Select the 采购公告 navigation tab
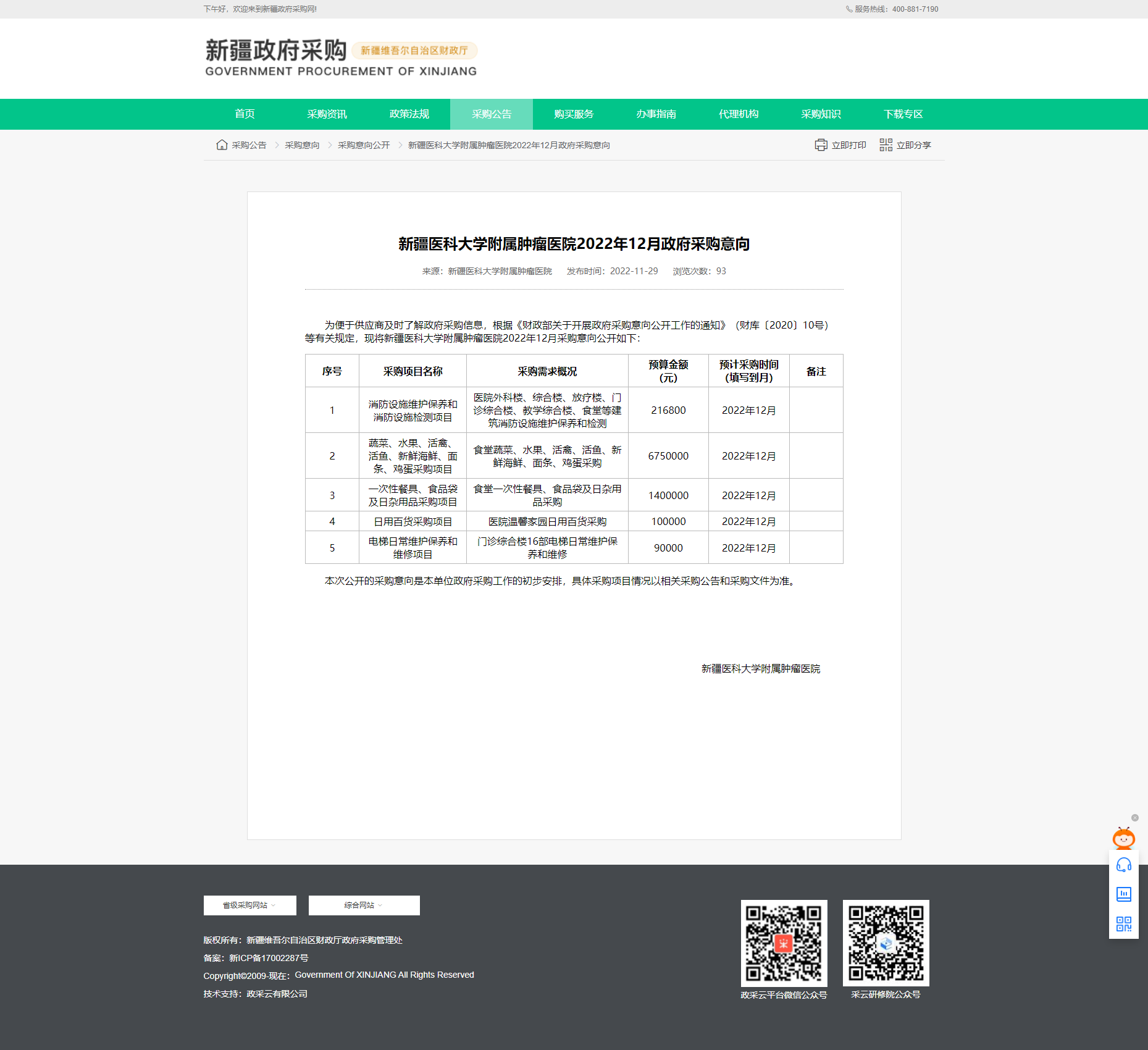 [x=491, y=114]
